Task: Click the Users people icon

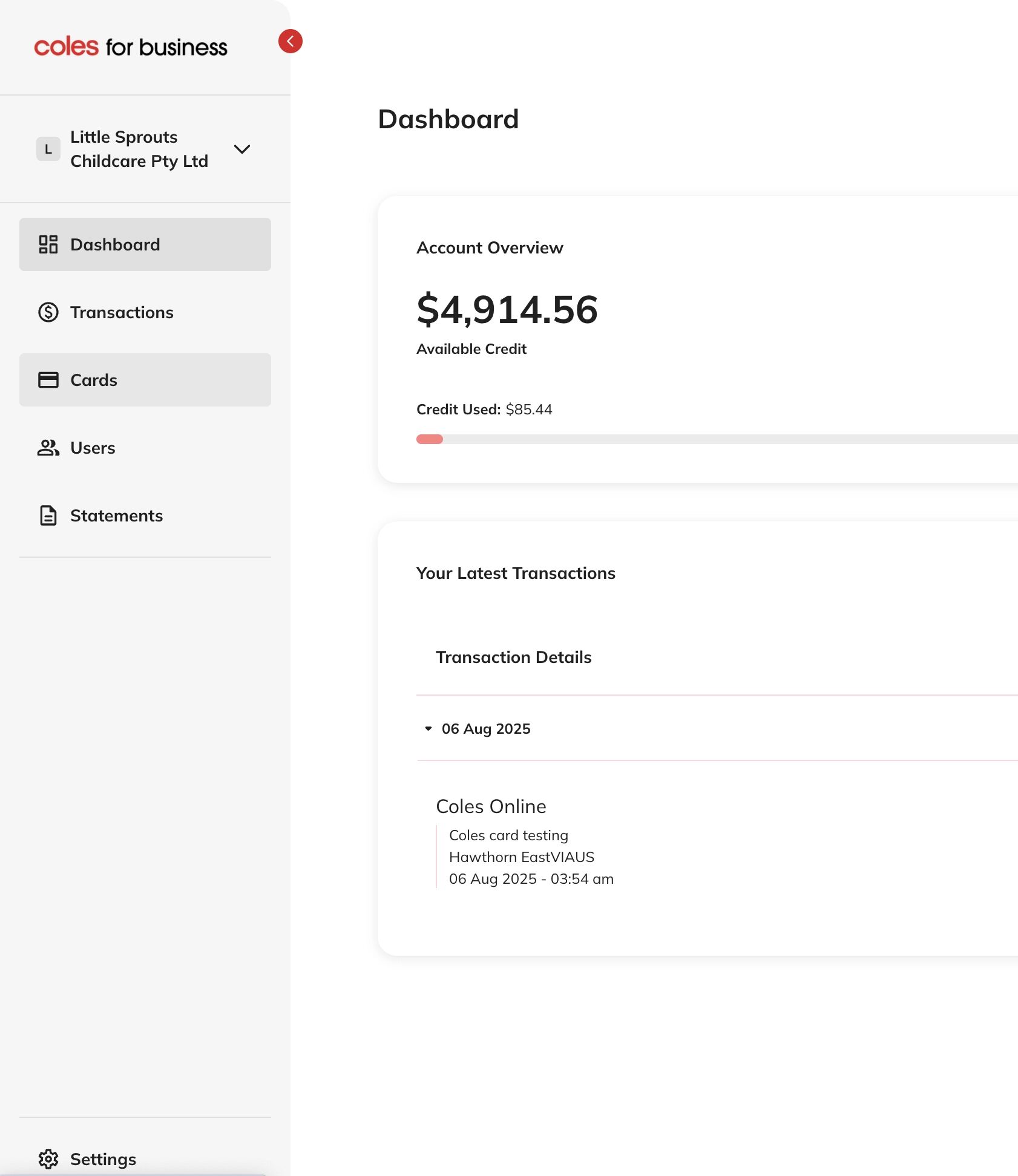Action: [x=48, y=448]
